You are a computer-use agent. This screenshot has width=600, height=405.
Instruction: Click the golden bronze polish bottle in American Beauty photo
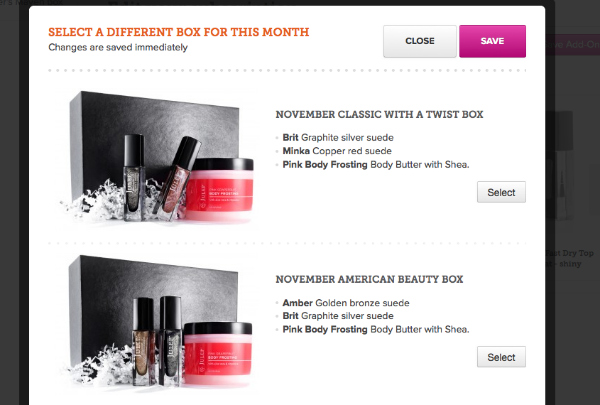(143, 341)
